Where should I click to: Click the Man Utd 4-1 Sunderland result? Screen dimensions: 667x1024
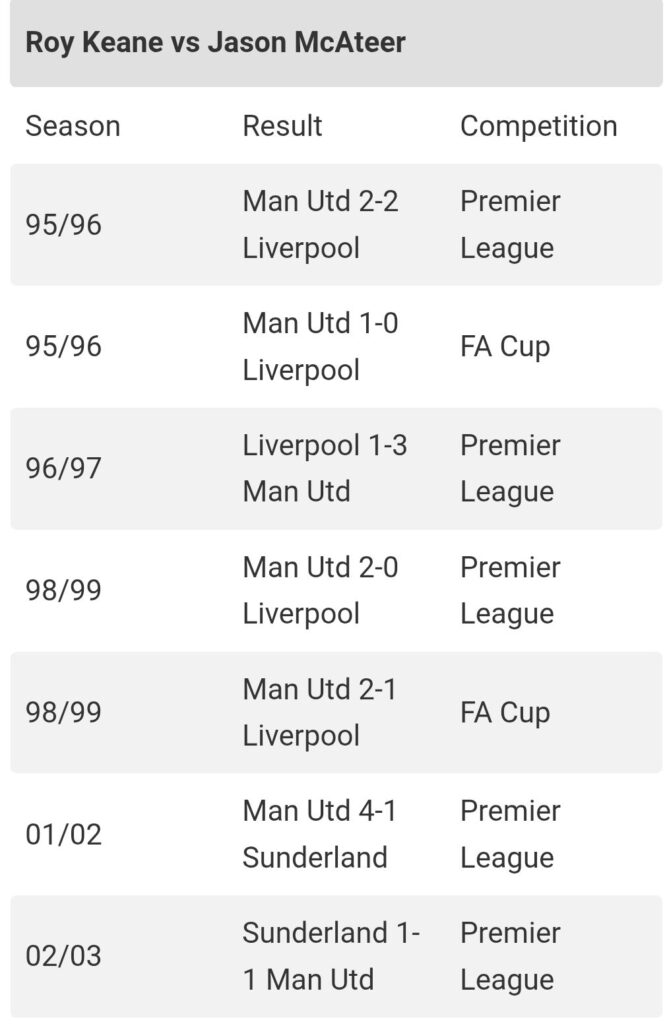[x=319, y=834]
